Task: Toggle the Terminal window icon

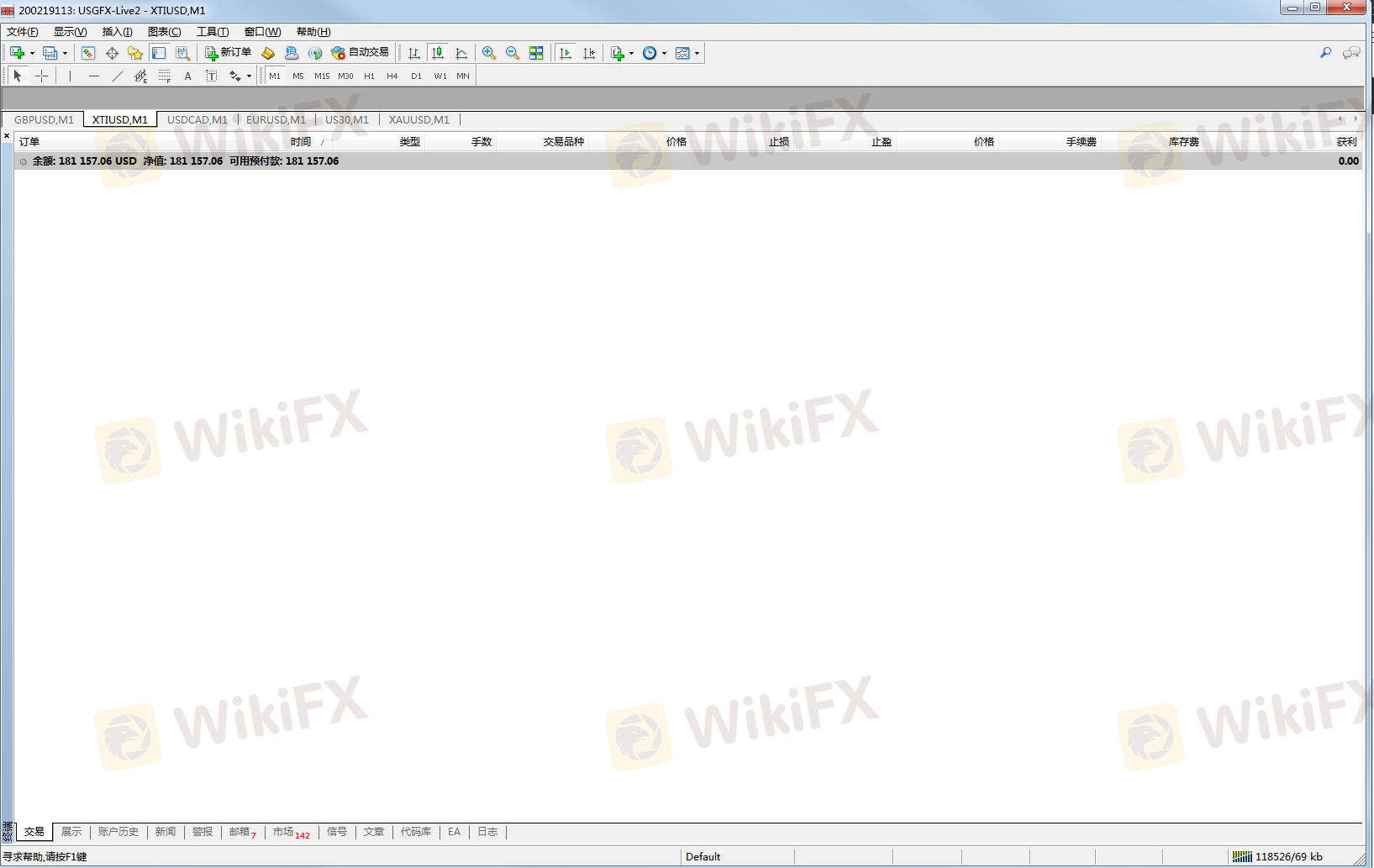Action: 159,53
